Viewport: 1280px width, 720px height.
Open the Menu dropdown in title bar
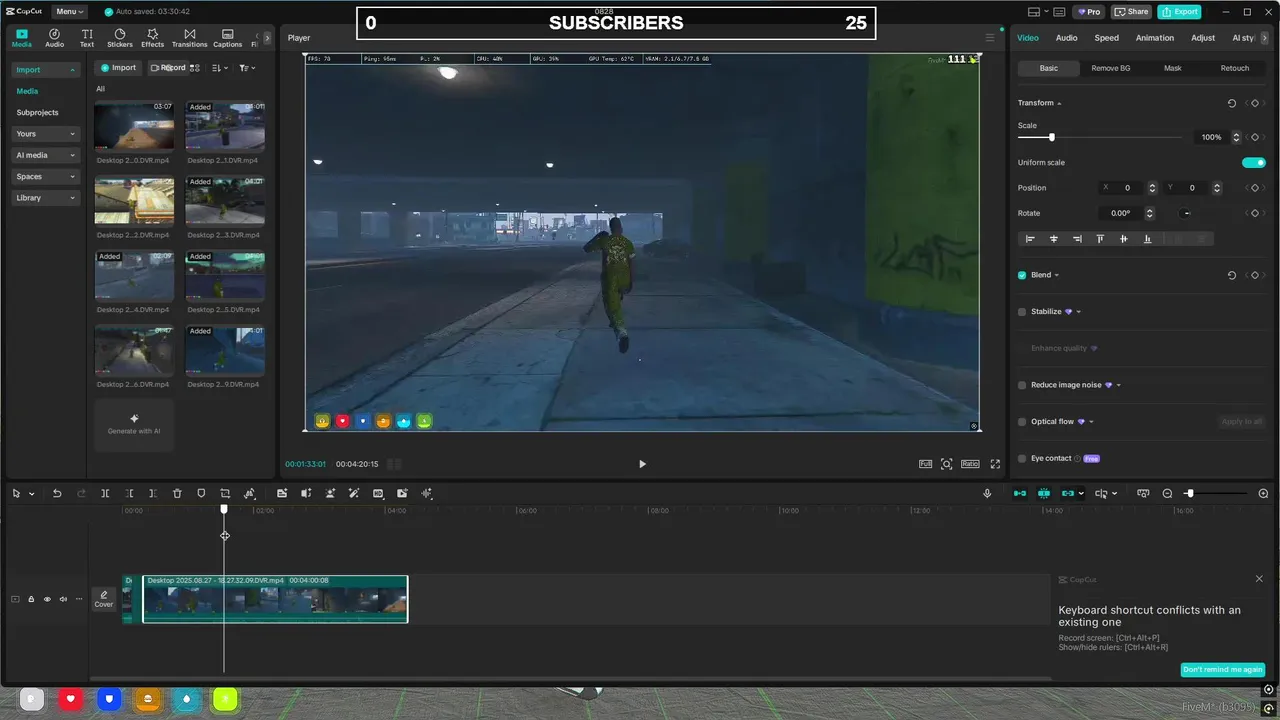tap(67, 12)
